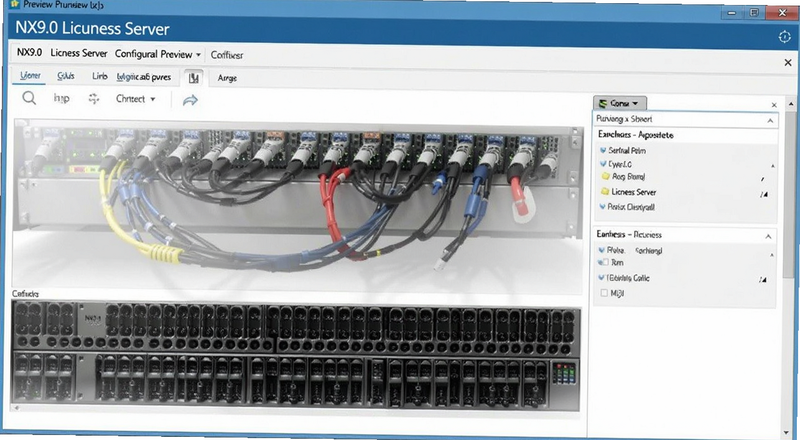This screenshot has height=440, width=800.
Task: Minimize the Preview window
Action: coord(732,13)
